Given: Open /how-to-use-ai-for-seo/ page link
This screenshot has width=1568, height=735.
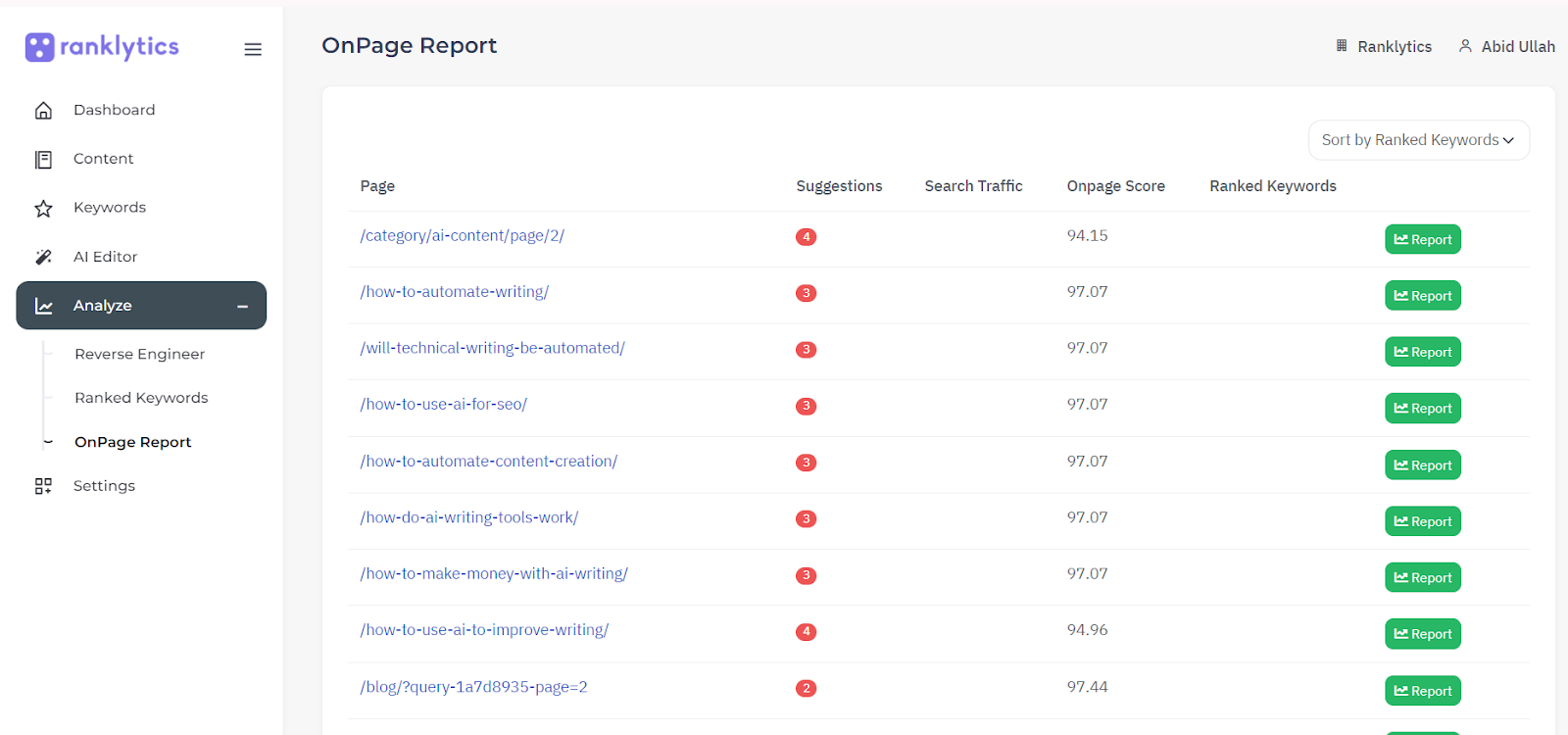Looking at the screenshot, I should (x=443, y=405).
